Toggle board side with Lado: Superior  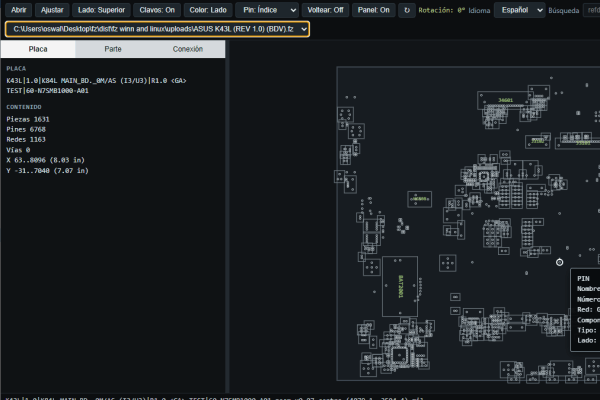coord(101,10)
